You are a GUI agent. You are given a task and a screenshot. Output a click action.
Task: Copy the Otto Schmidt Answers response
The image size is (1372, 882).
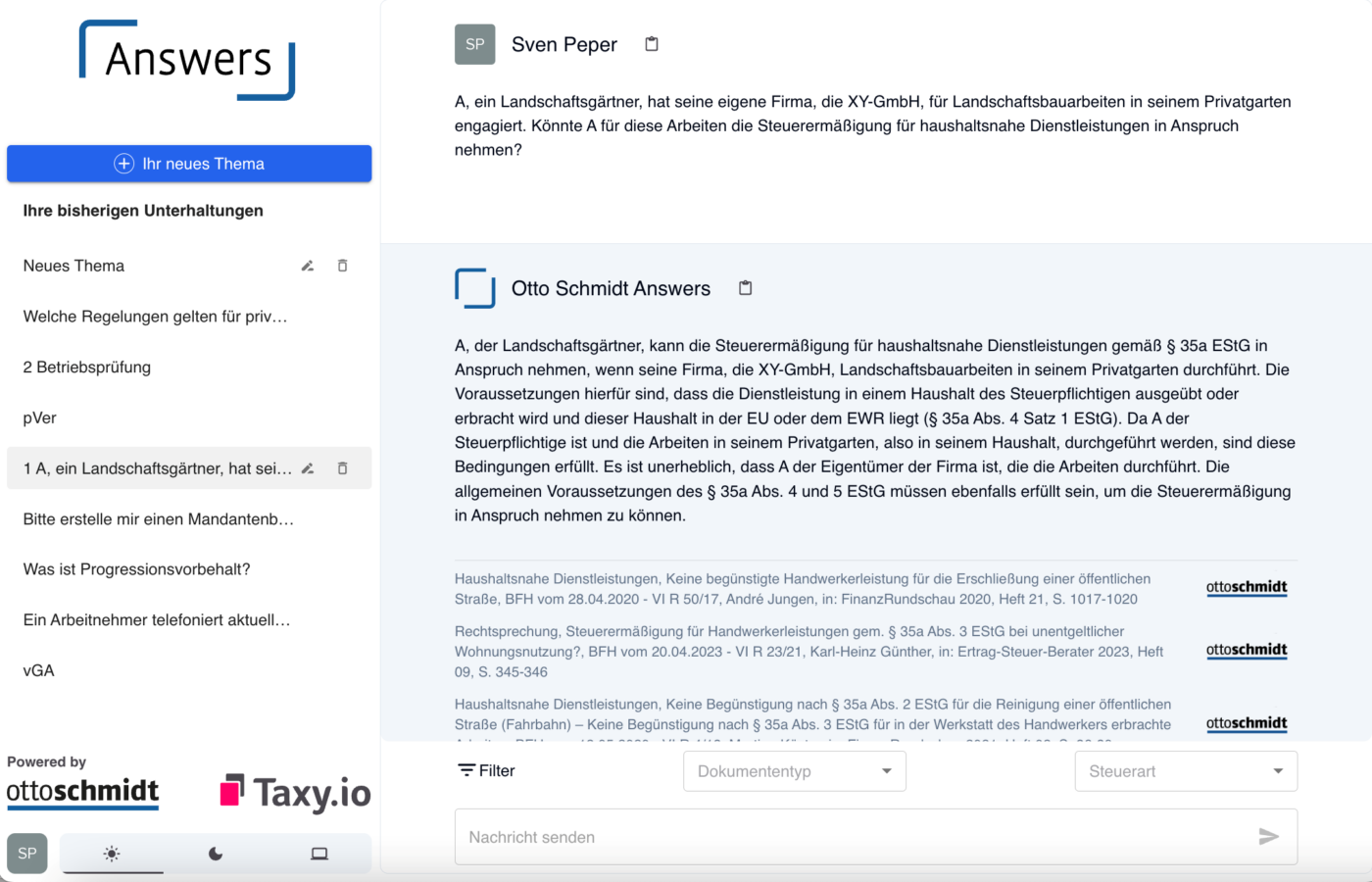click(746, 288)
